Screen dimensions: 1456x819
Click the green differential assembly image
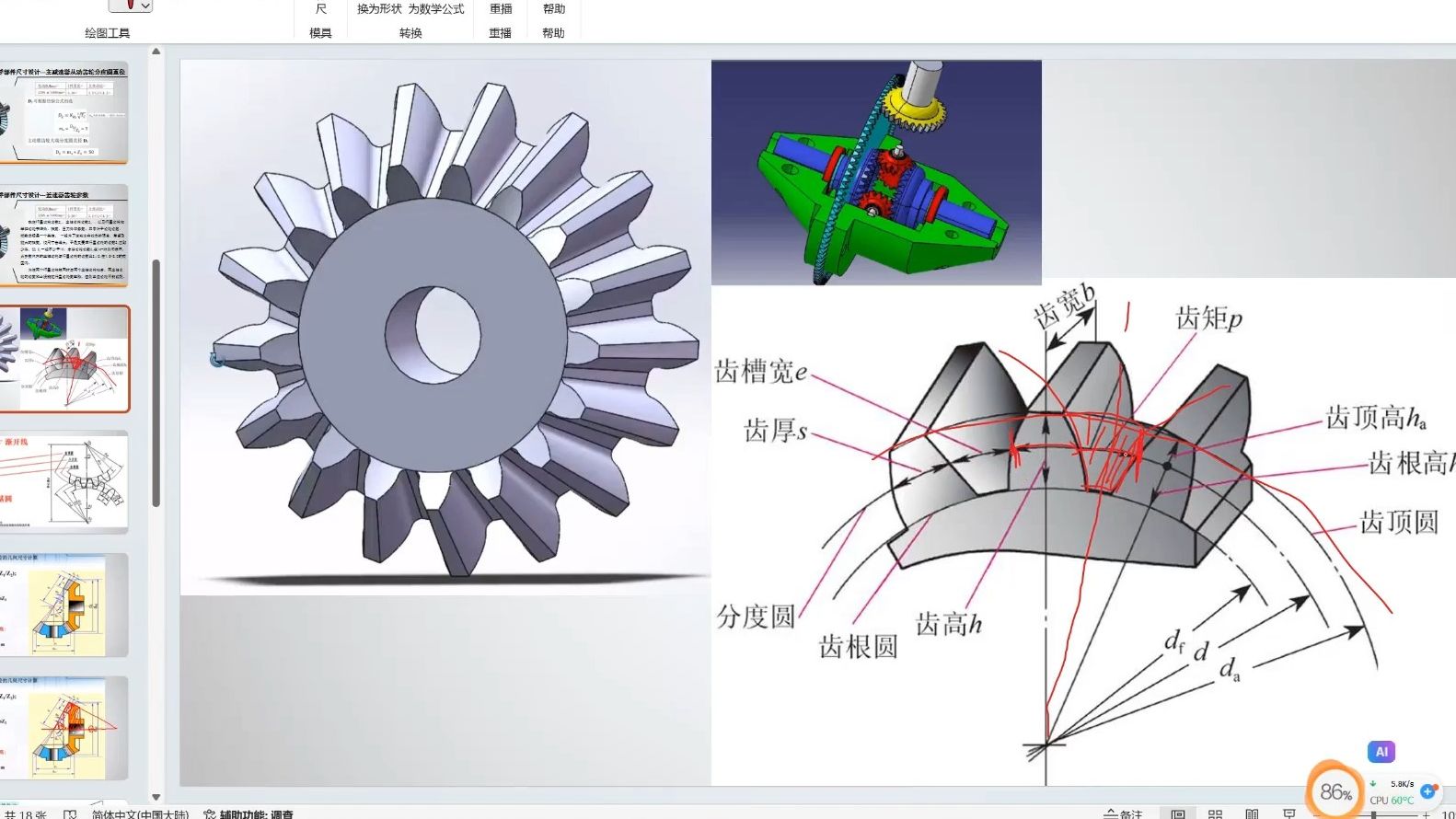(876, 172)
